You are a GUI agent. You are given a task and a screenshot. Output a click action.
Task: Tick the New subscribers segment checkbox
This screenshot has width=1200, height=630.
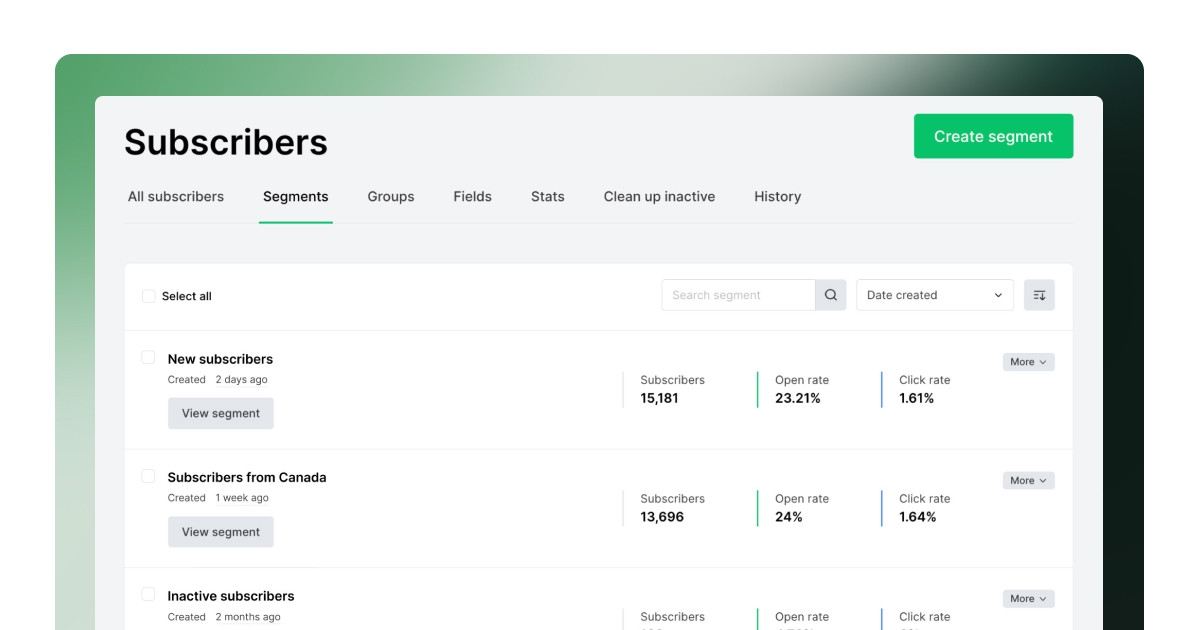click(x=148, y=358)
